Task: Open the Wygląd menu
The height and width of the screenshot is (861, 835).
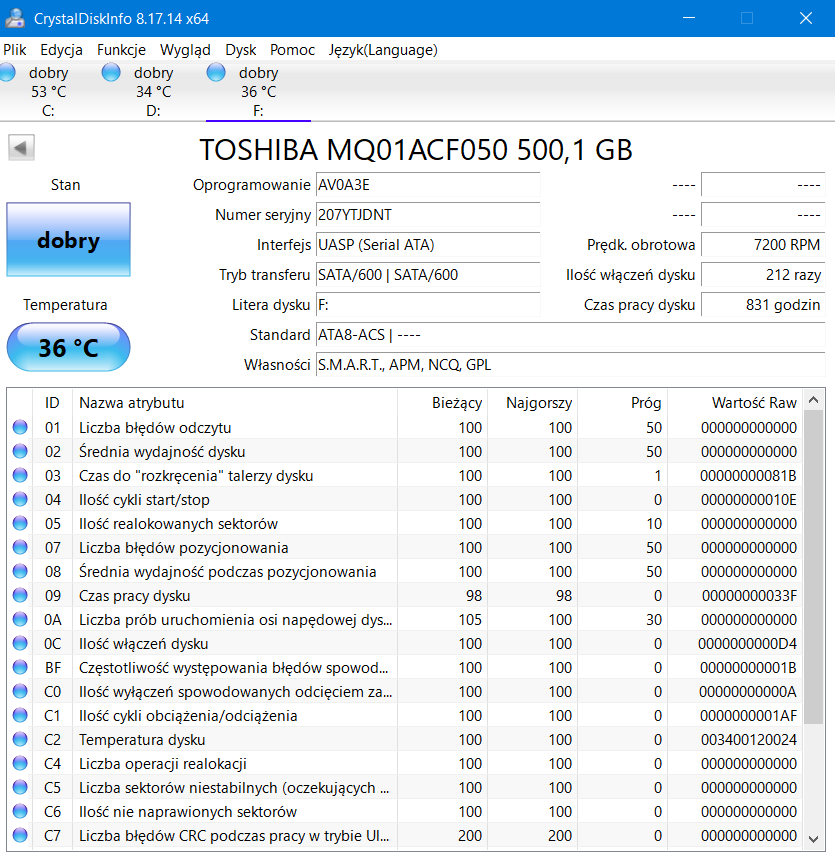Action: 185,50
